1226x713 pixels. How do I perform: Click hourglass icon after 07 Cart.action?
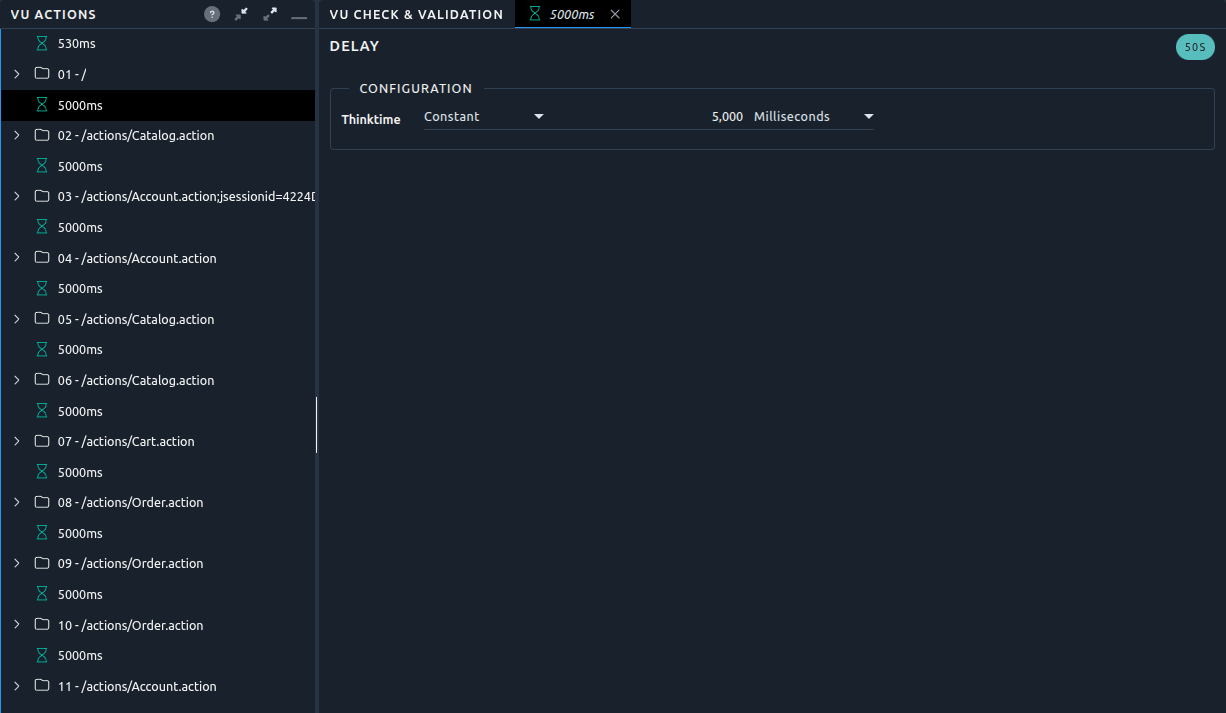[x=42, y=472]
